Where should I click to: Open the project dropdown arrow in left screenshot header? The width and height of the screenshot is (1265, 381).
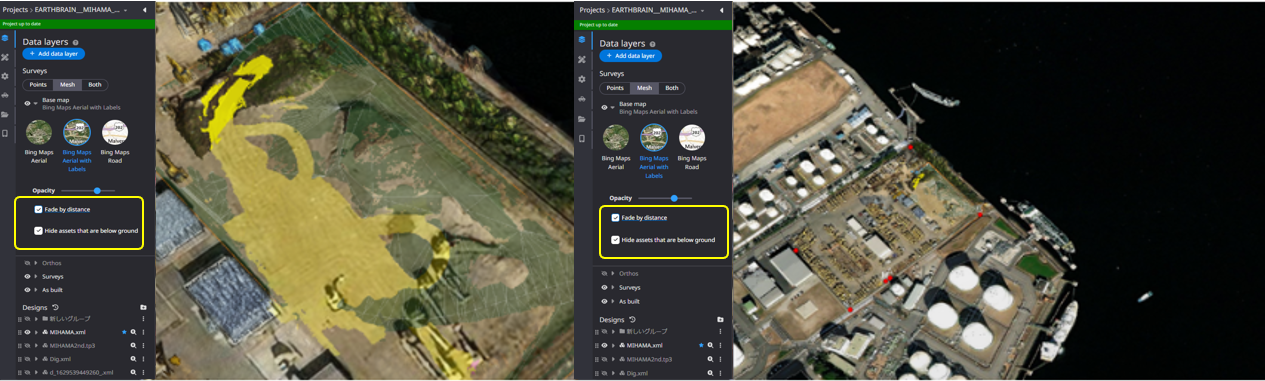(124, 10)
